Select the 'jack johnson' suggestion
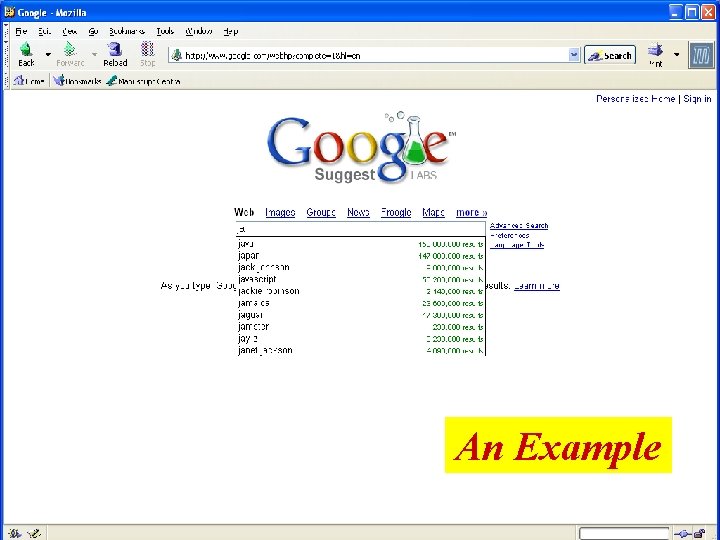This screenshot has height=540, width=720. coord(361,268)
